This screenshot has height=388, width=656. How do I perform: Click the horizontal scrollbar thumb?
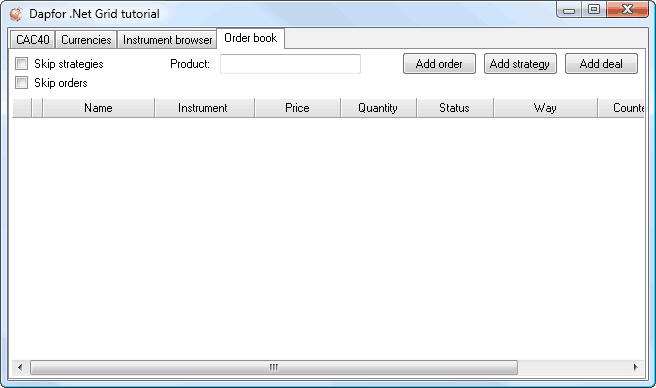coord(274,367)
